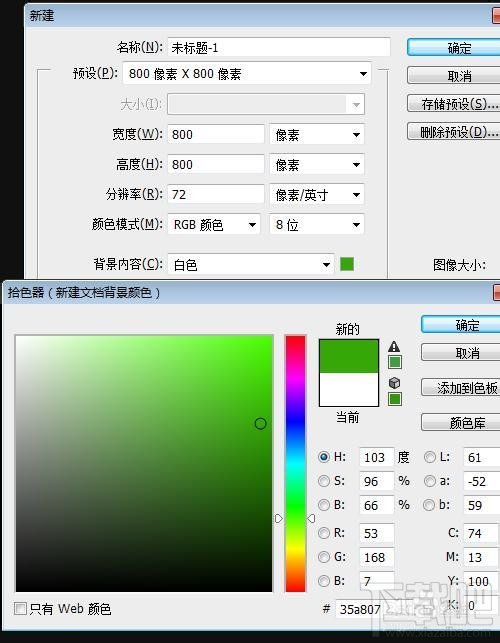Click the new color preview box
Viewport: 500px width, 643px height.
pyautogui.click(x=349, y=356)
